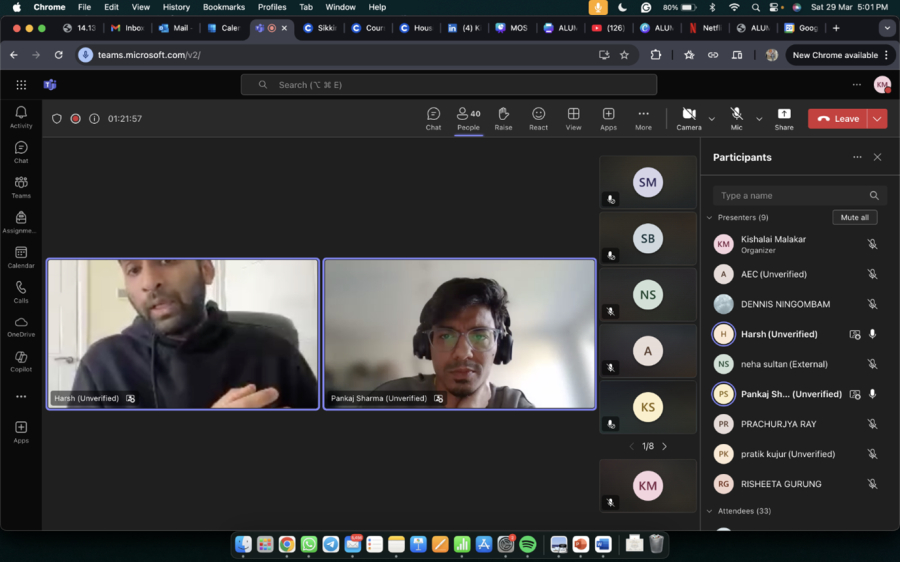The width and height of the screenshot is (900, 562).
Task: Click muted mic icon beside RISHEETA GURUNG
Action: pyautogui.click(x=872, y=484)
